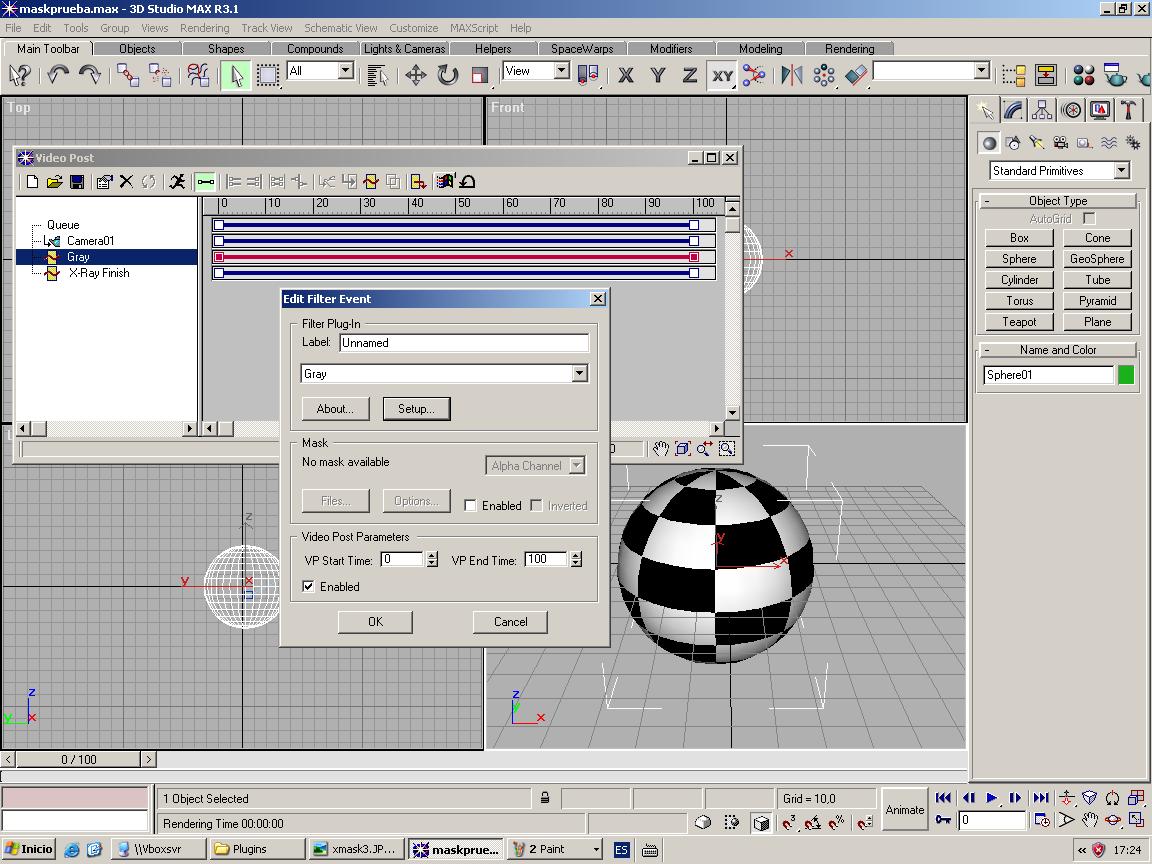Viewport: 1152px width, 864px height.
Task: Increase the VP Start Time spinner
Action: click(432, 555)
